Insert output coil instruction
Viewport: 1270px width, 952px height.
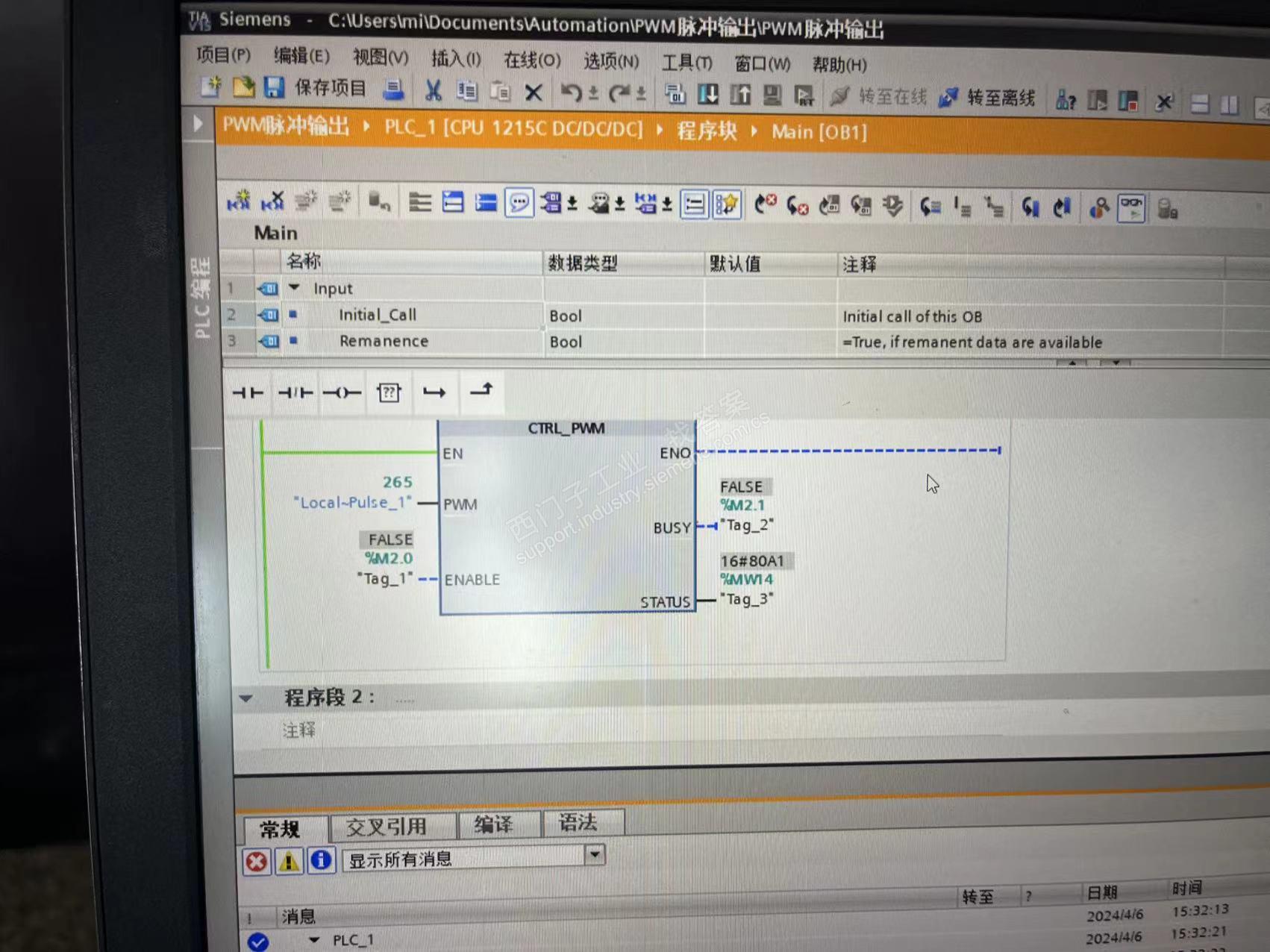click(x=342, y=392)
